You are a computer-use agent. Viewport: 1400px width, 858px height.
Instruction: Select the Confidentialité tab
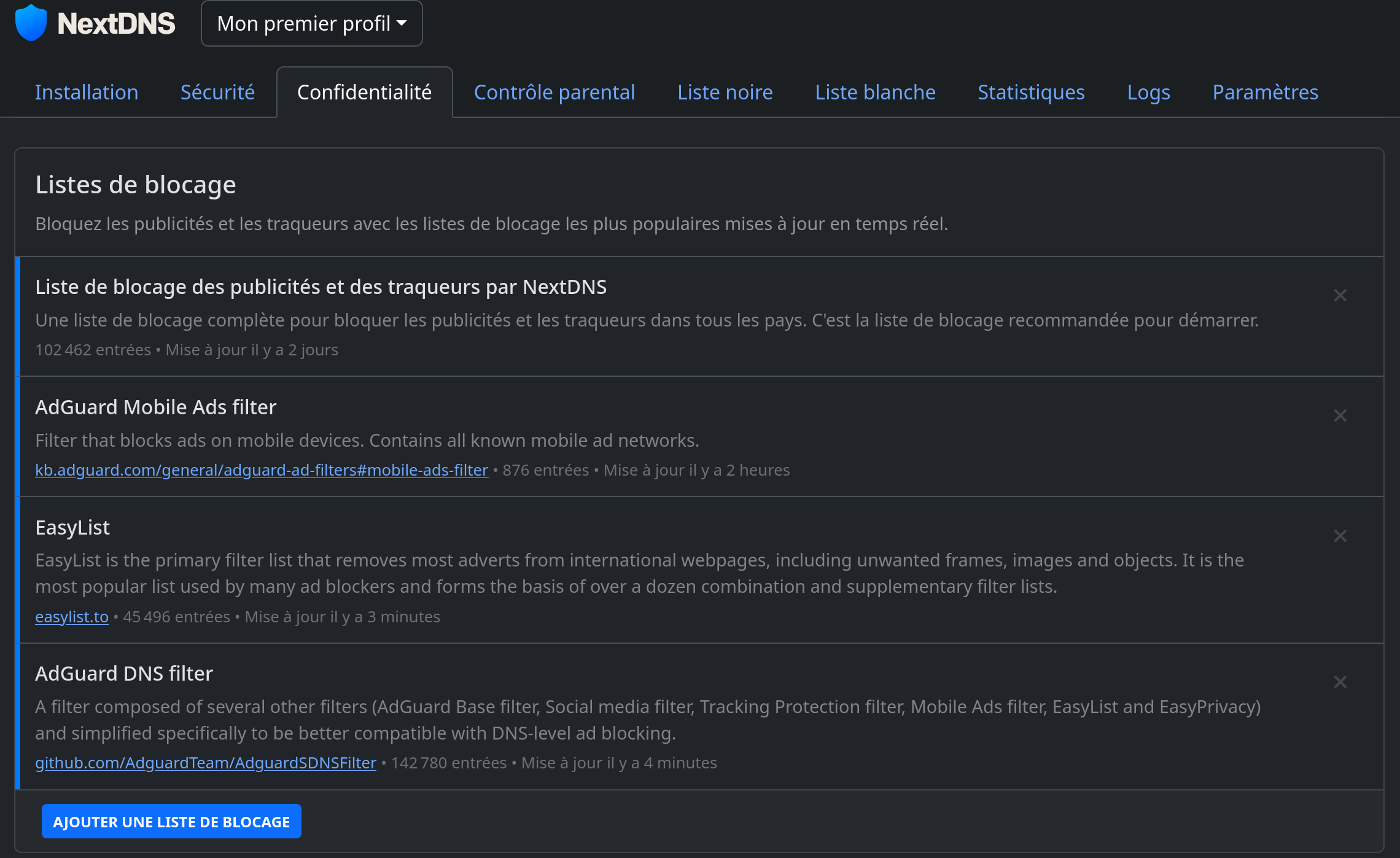point(364,92)
